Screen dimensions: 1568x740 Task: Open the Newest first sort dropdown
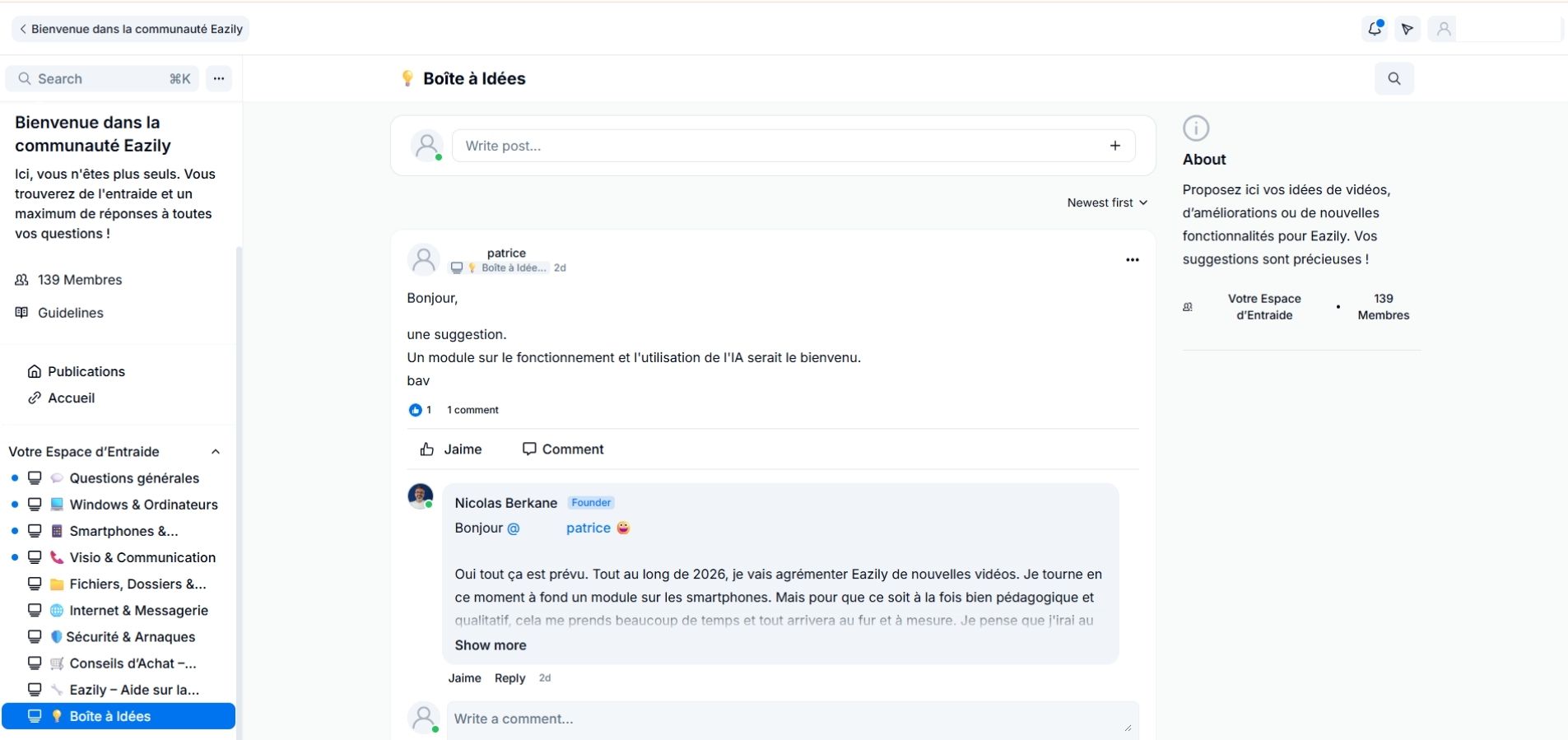pyautogui.click(x=1106, y=202)
